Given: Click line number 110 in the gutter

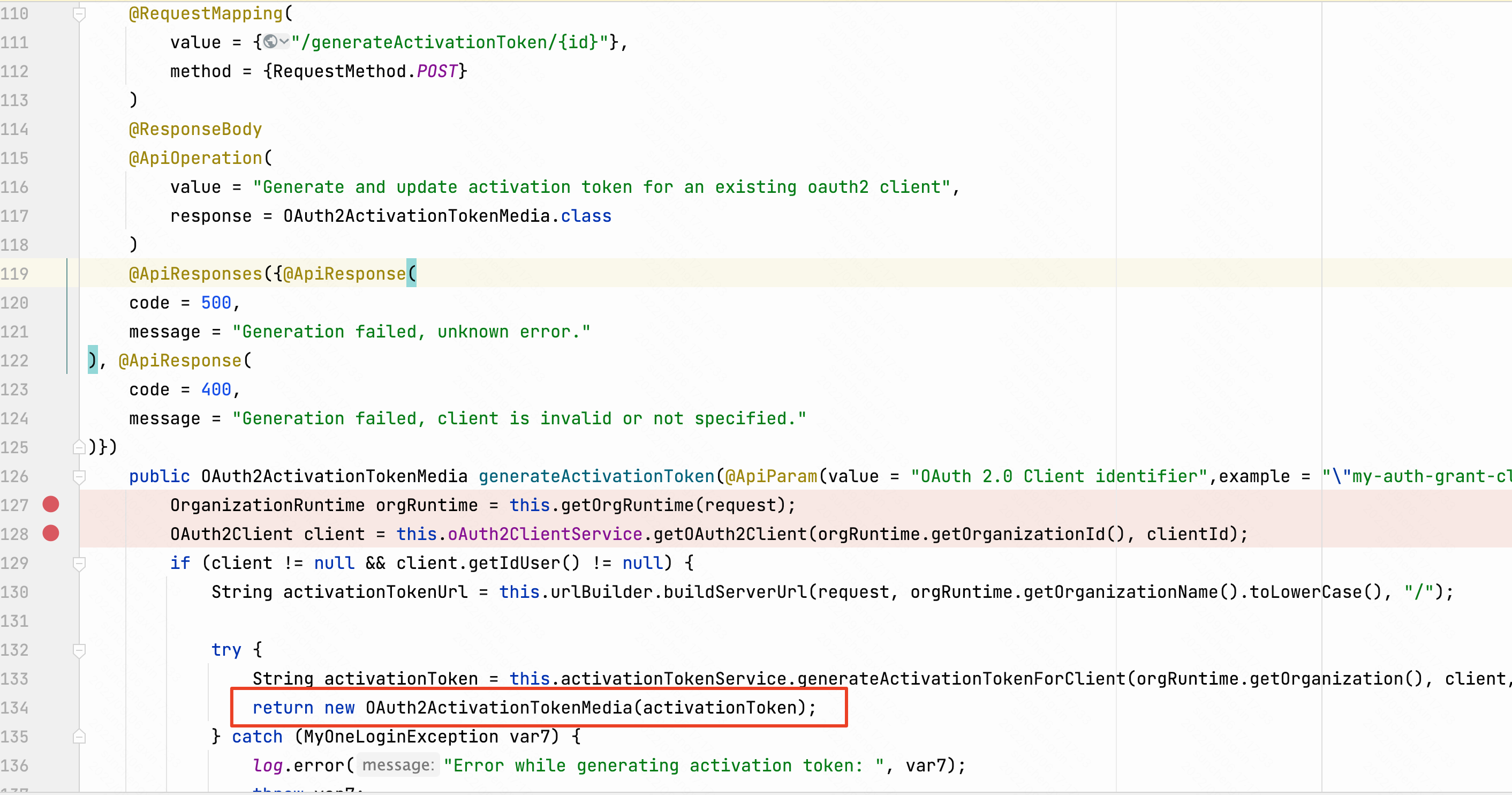Looking at the screenshot, I should tap(14, 13).
